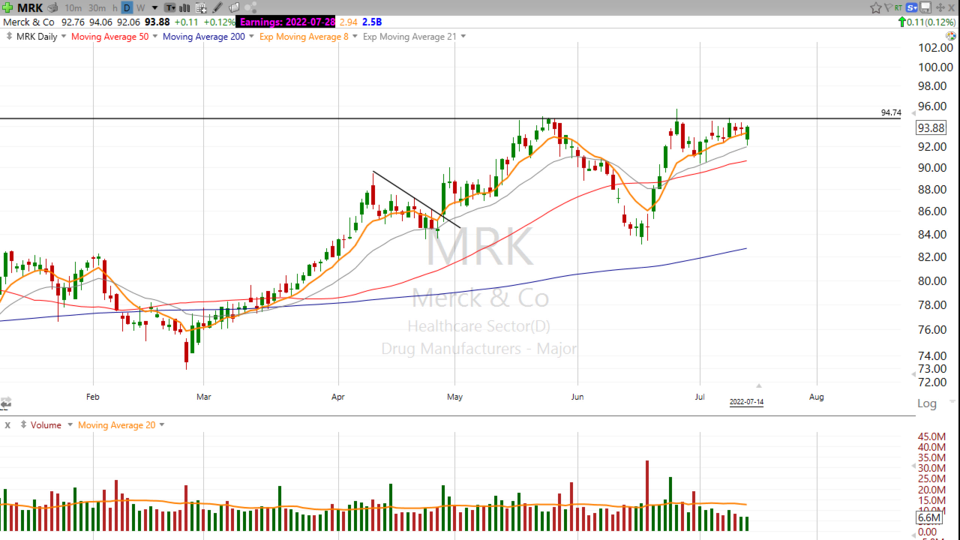
Task: Click the MRK ticker symbol field
Action: tap(30, 8)
